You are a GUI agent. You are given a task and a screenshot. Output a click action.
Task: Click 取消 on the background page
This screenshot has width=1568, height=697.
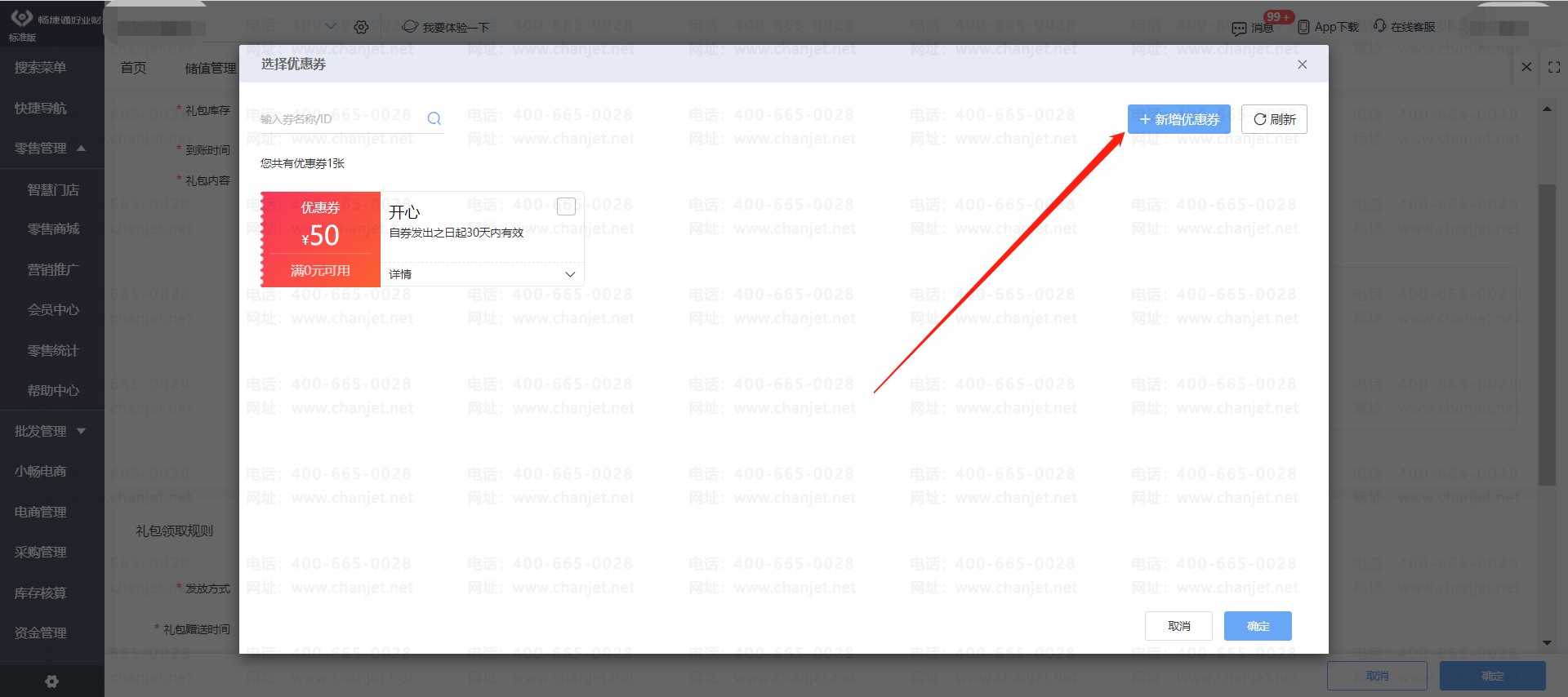(x=1377, y=676)
